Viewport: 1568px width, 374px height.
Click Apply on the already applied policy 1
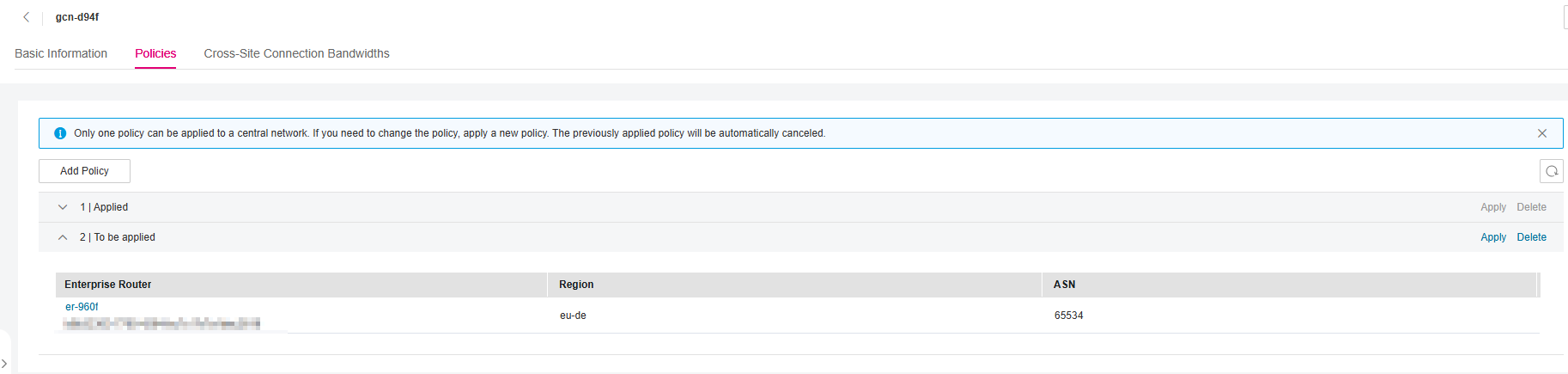[1492, 207]
